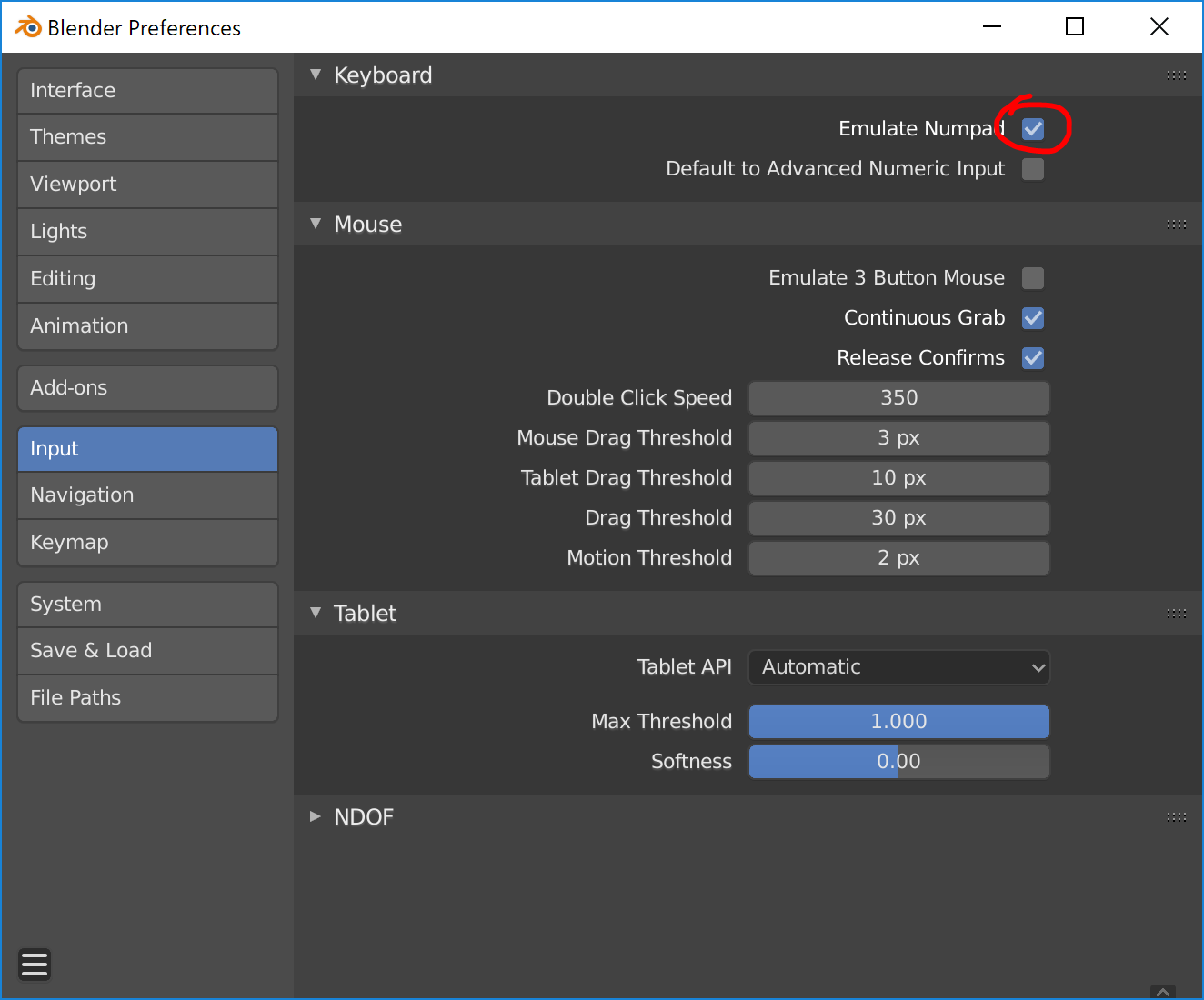Uncheck Release Confirms
The height and width of the screenshot is (1000, 1204).
[x=1033, y=358]
